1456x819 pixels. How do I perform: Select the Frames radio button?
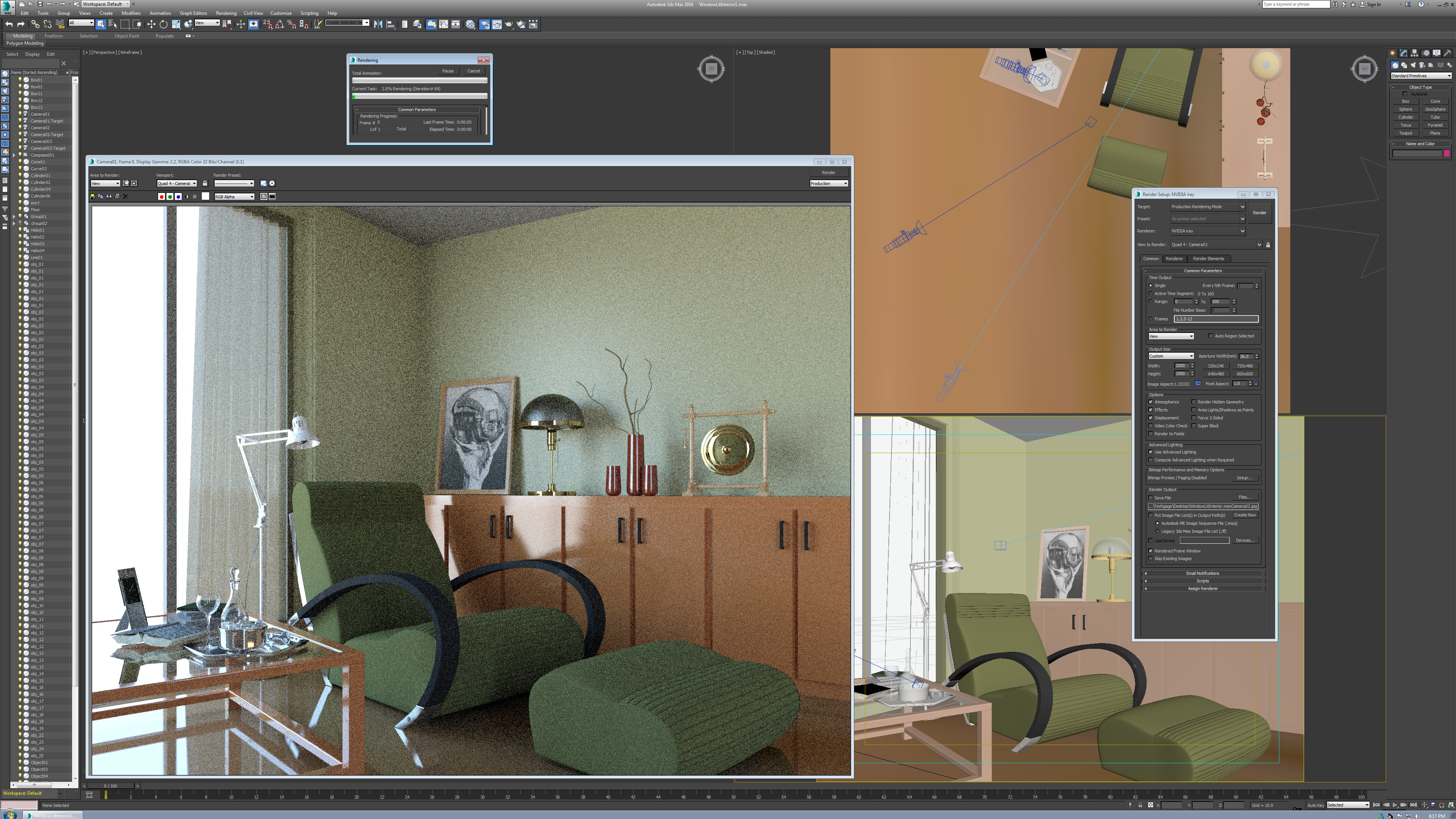coord(1151,319)
